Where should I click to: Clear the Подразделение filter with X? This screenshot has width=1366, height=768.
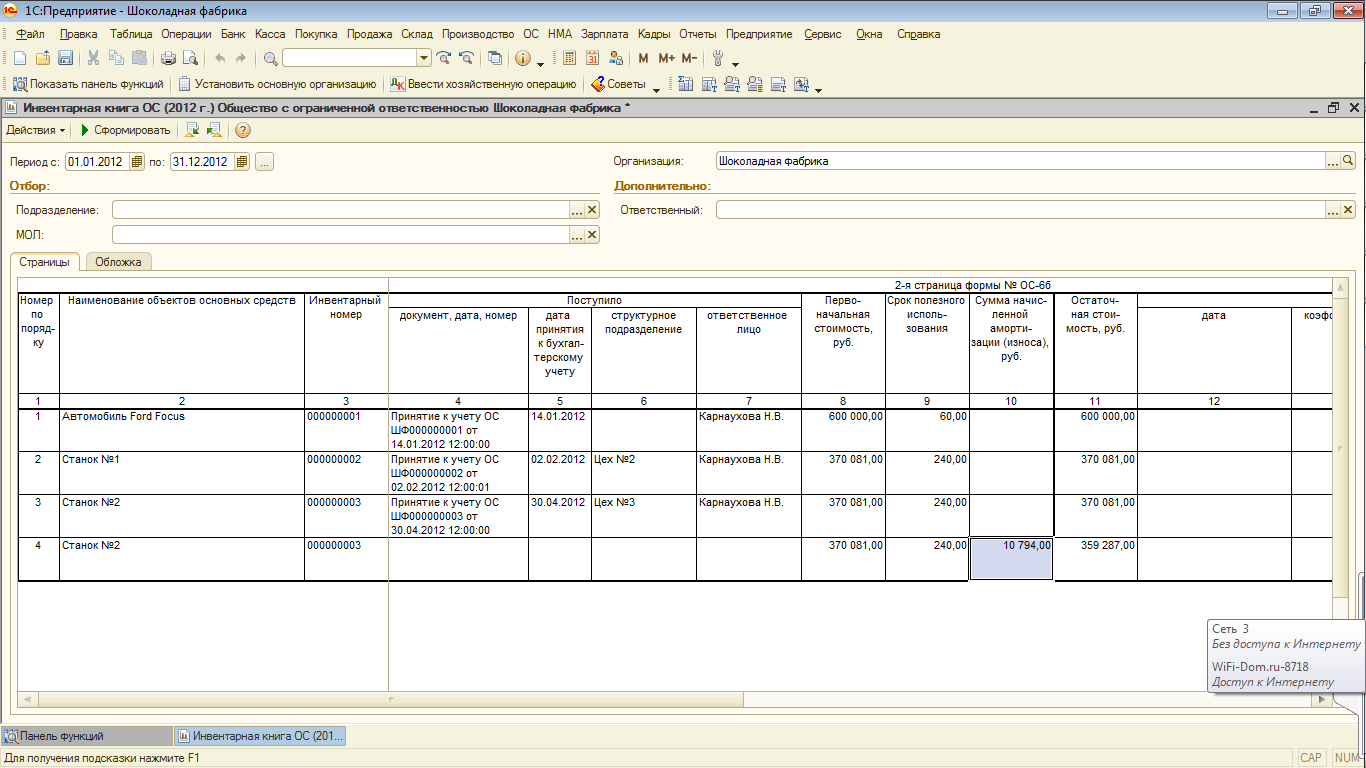pos(592,210)
